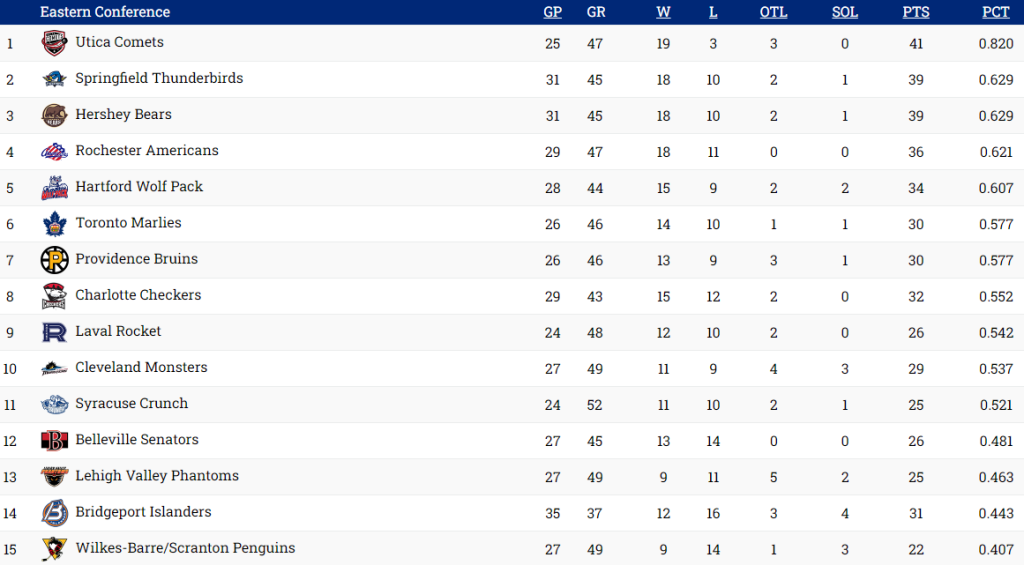Sort standings by PTS column
1024x565 pixels.
pyautogui.click(x=915, y=12)
